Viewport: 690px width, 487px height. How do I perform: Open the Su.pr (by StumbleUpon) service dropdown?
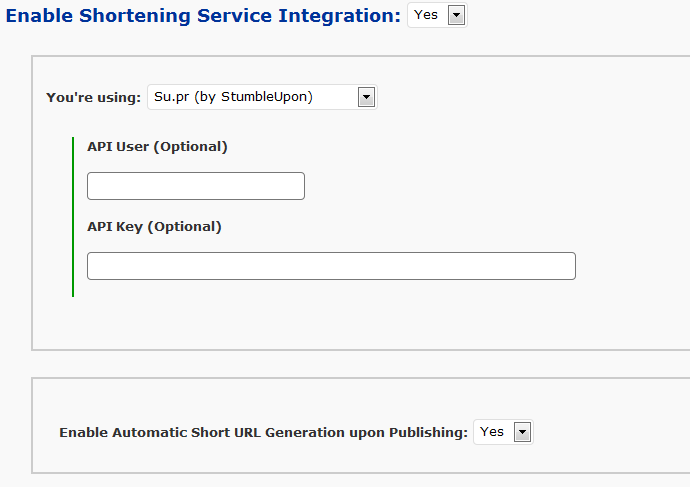click(262, 97)
